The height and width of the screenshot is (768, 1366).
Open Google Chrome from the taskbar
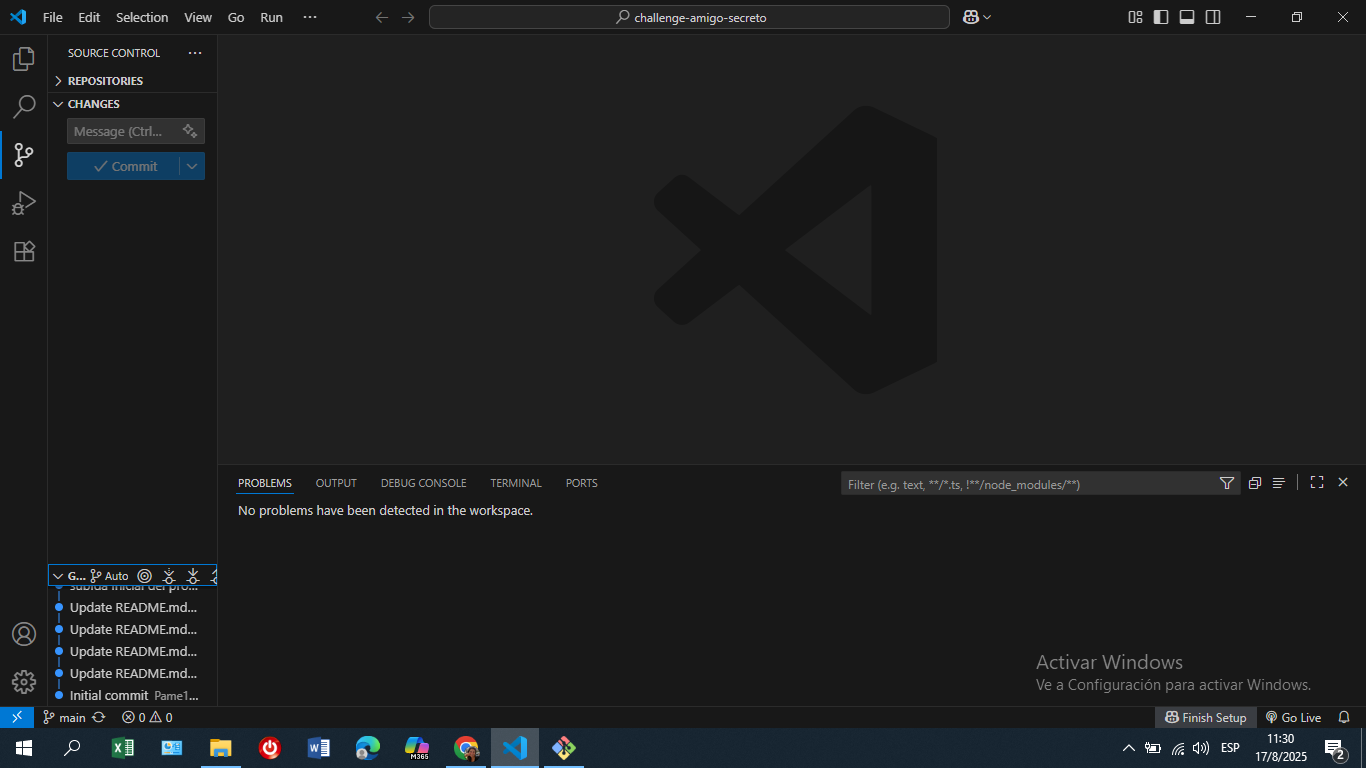coord(466,748)
